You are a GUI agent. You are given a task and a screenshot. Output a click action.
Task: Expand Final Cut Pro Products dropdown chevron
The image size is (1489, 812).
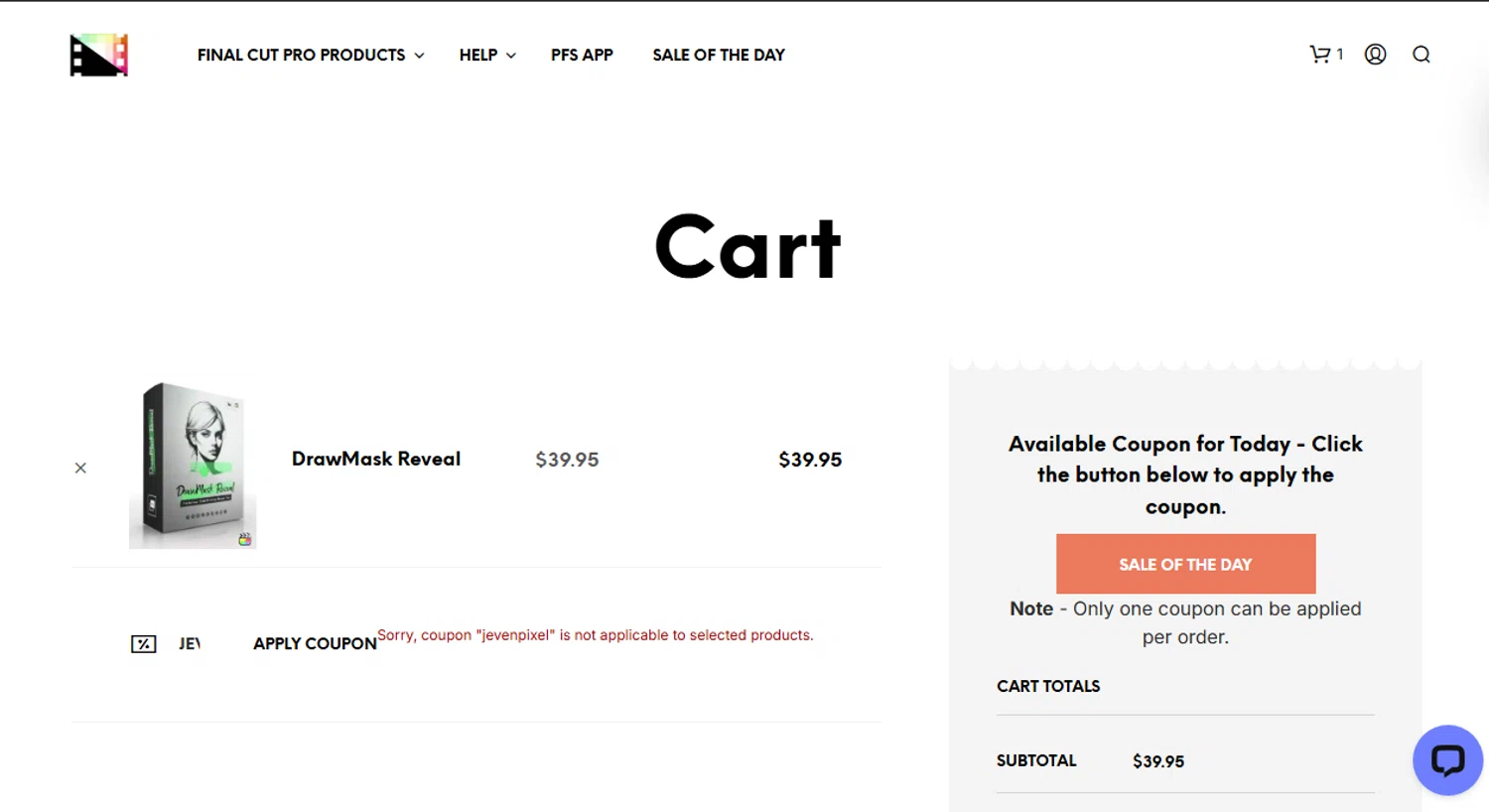(420, 56)
